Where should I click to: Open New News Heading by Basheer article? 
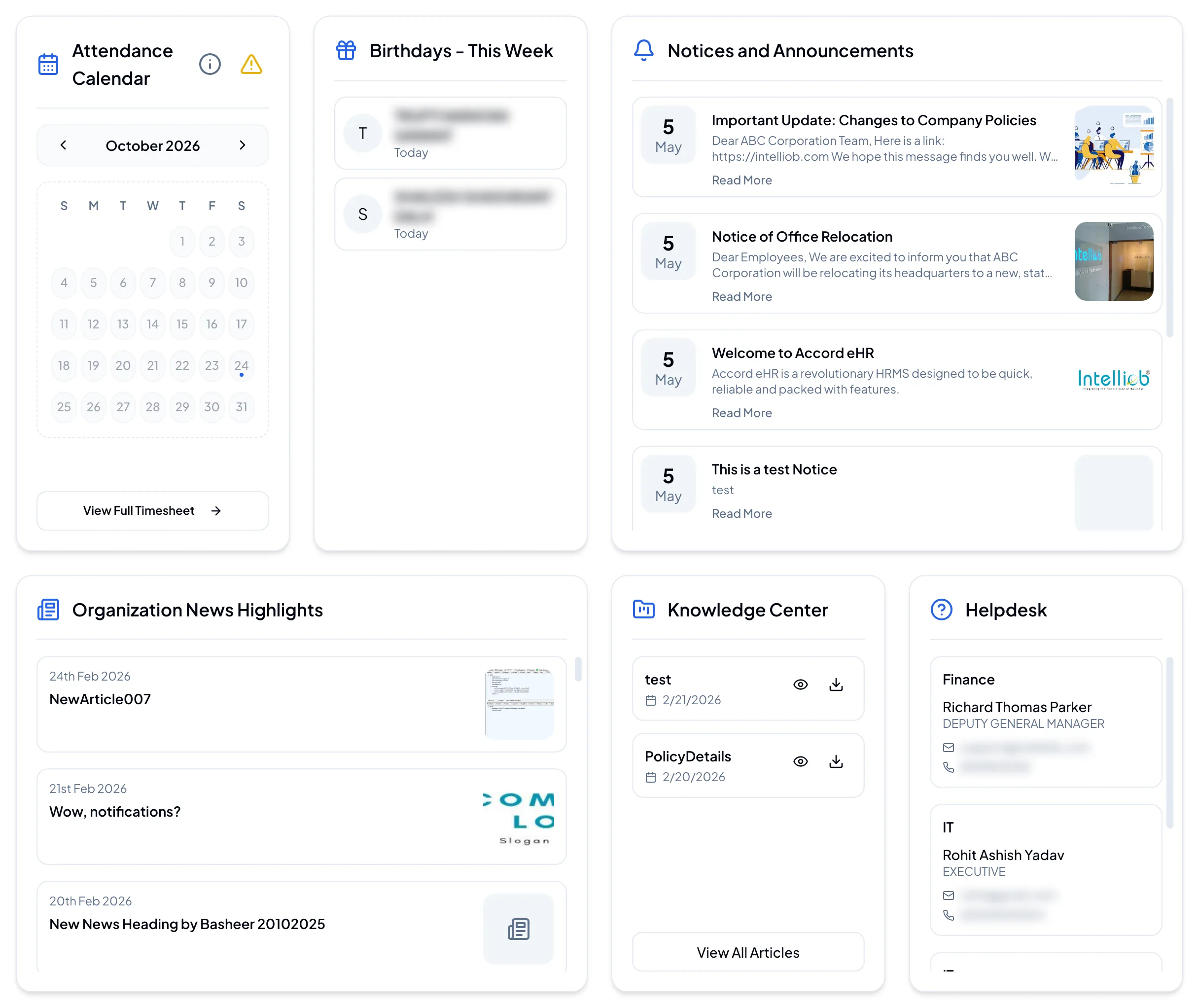pyautogui.click(x=302, y=927)
